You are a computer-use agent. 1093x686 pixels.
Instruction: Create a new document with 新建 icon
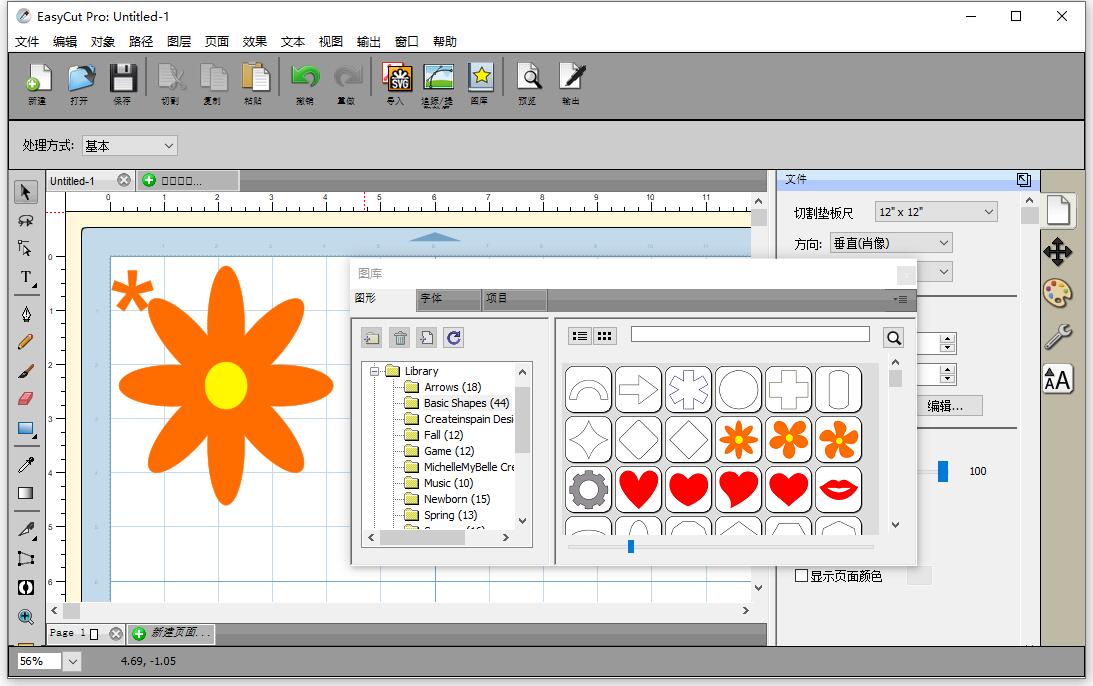[38, 84]
